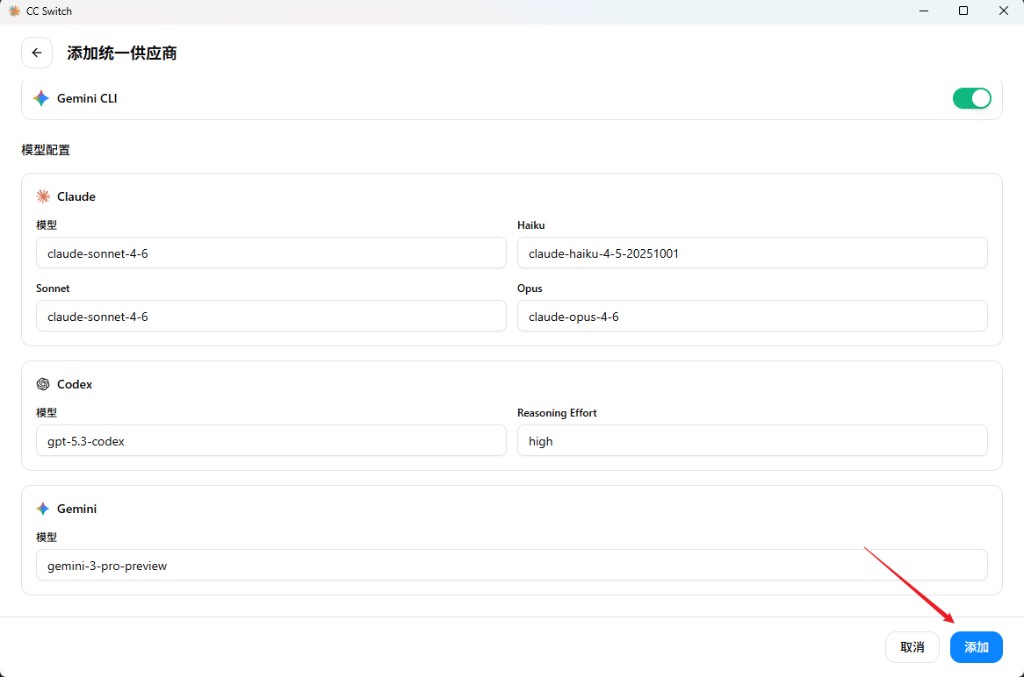1024x677 pixels.
Task: Maximize the CC Switch window
Action: [x=963, y=11]
